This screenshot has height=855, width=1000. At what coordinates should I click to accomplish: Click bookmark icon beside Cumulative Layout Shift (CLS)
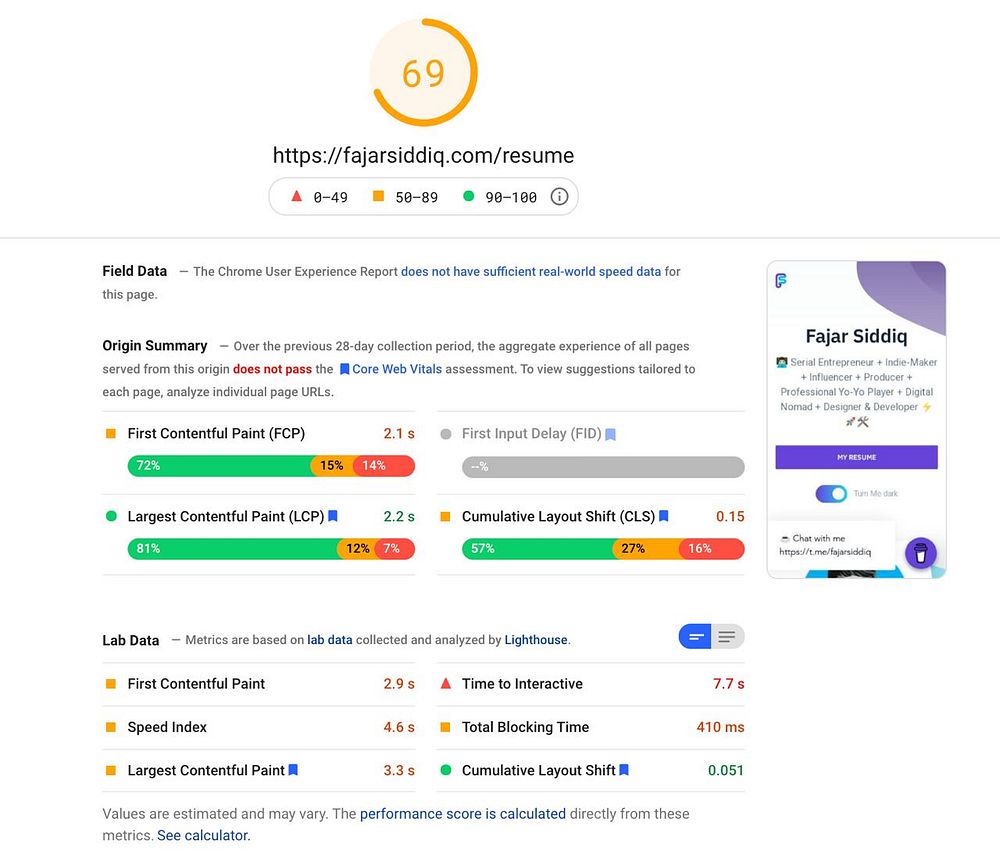point(663,517)
